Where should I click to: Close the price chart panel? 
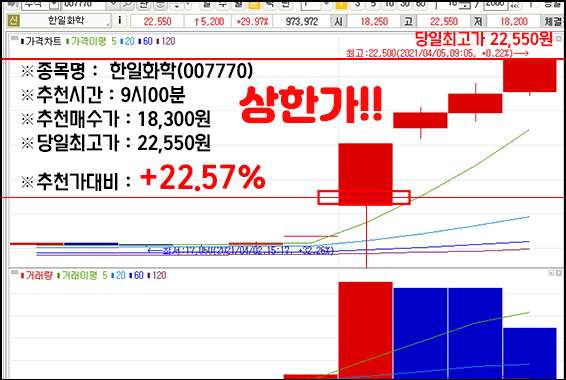coord(559,39)
